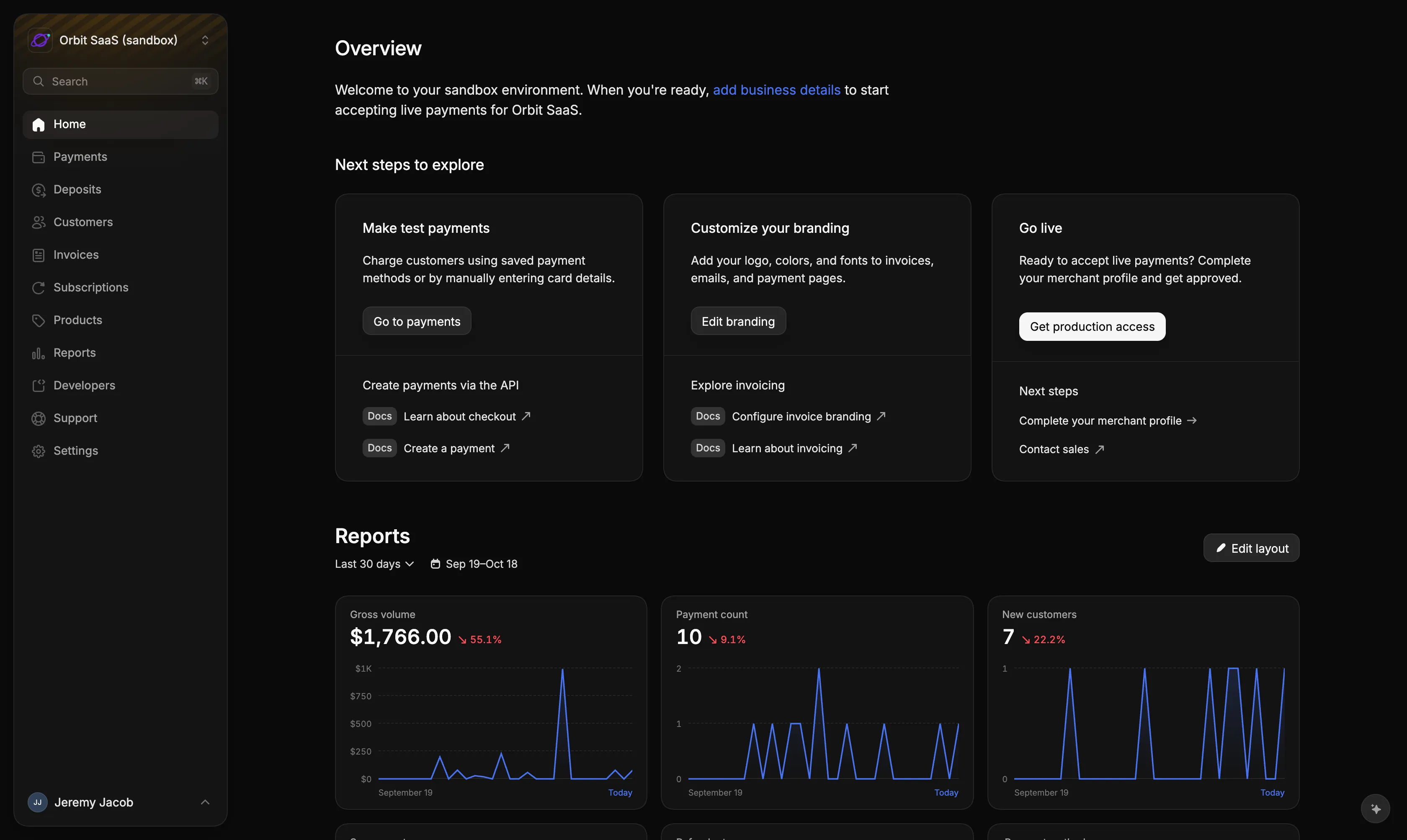
Task: Go to Home in the sidebar
Action: (x=120, y=124)
